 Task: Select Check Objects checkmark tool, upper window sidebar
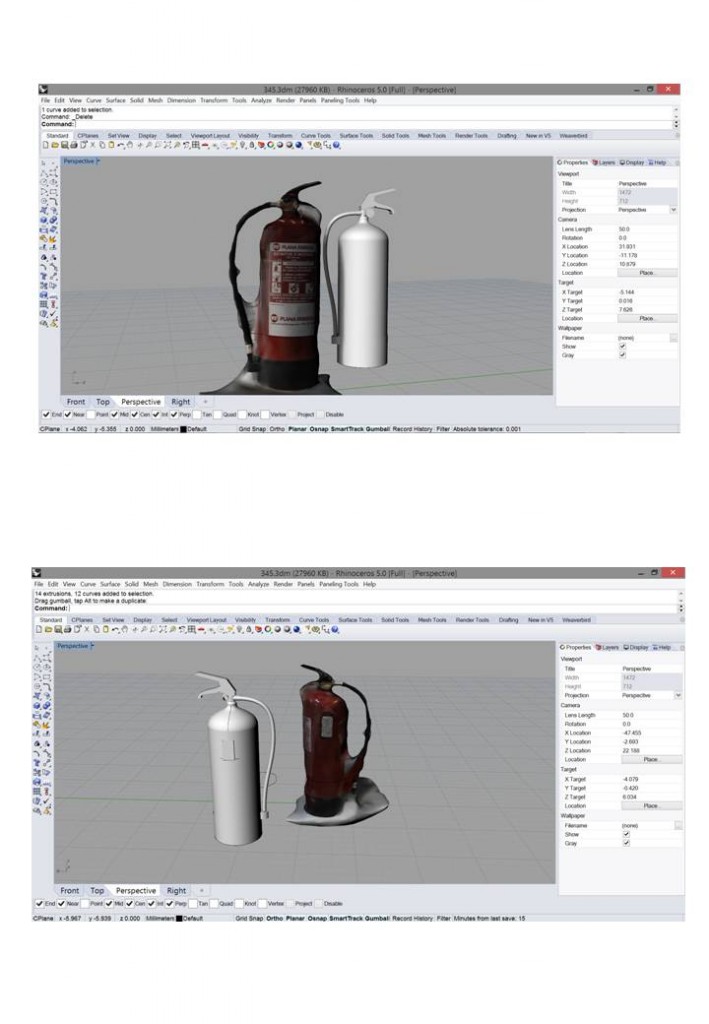click(53, 314)
